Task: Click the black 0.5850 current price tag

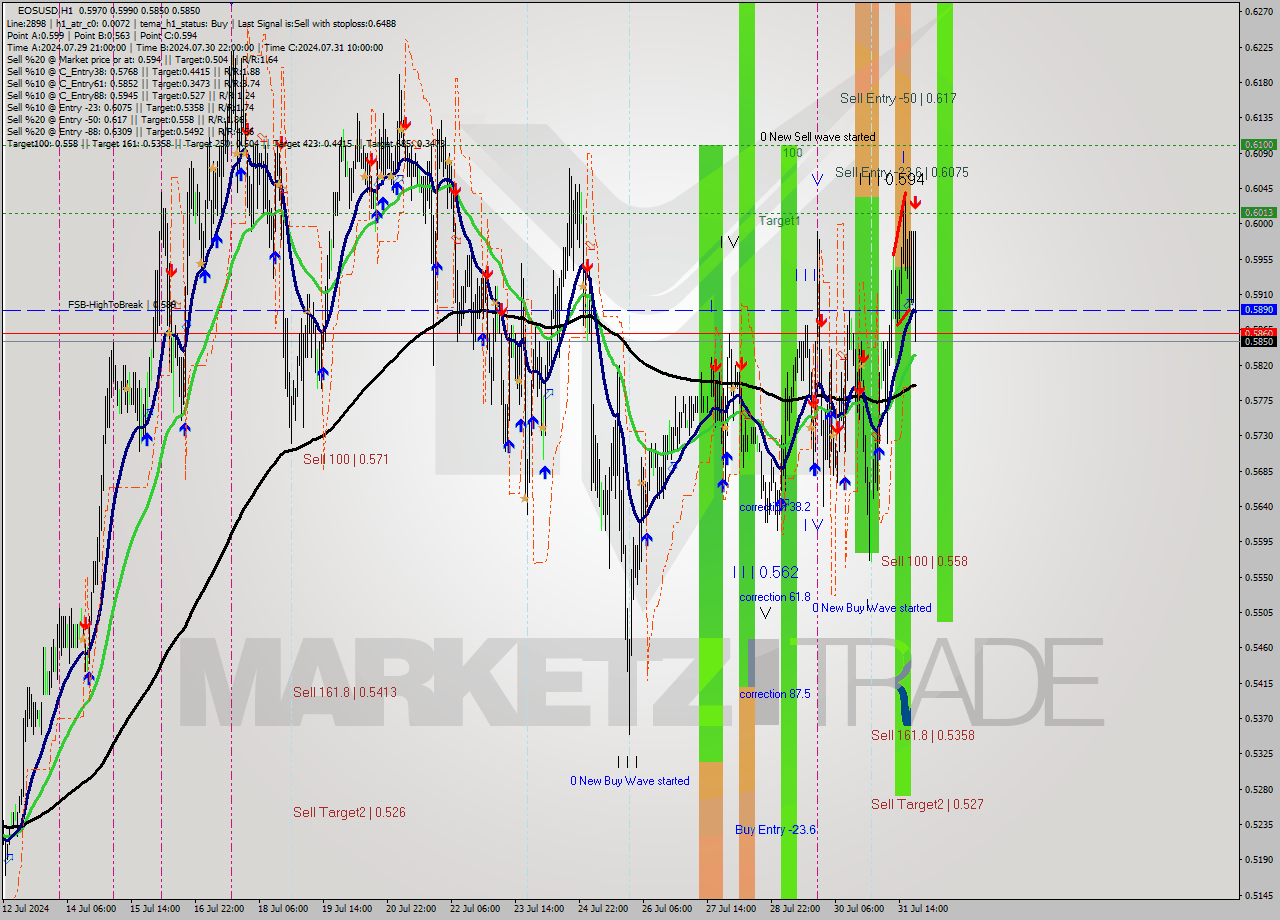Action: click(1258, 341)
